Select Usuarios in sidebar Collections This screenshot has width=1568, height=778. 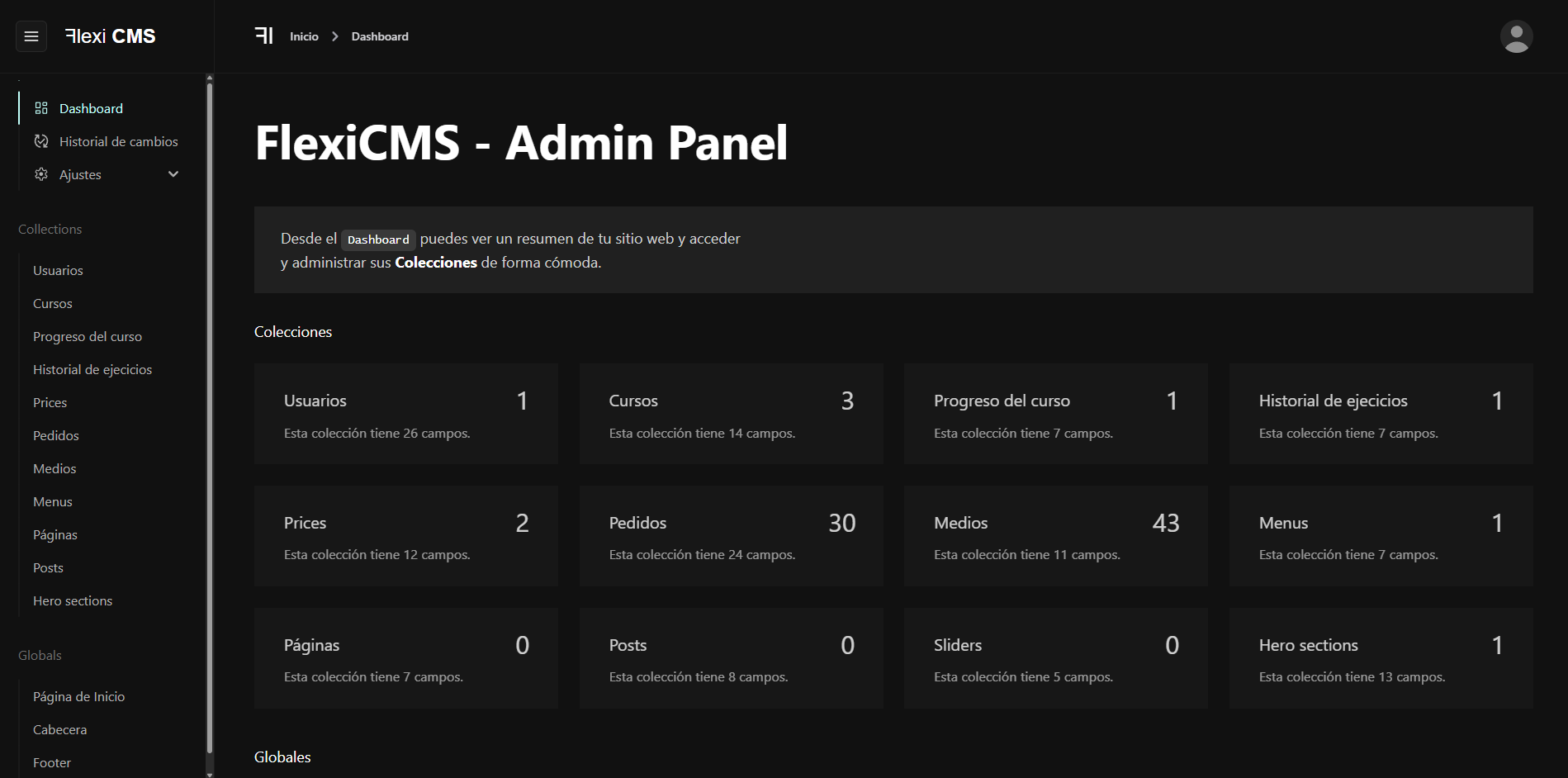click(x=58, y=270)
